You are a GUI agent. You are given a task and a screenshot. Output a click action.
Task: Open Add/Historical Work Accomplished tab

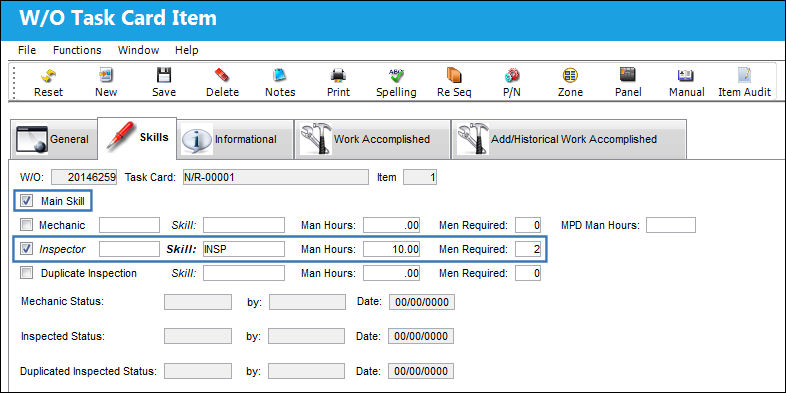(569, 139)
